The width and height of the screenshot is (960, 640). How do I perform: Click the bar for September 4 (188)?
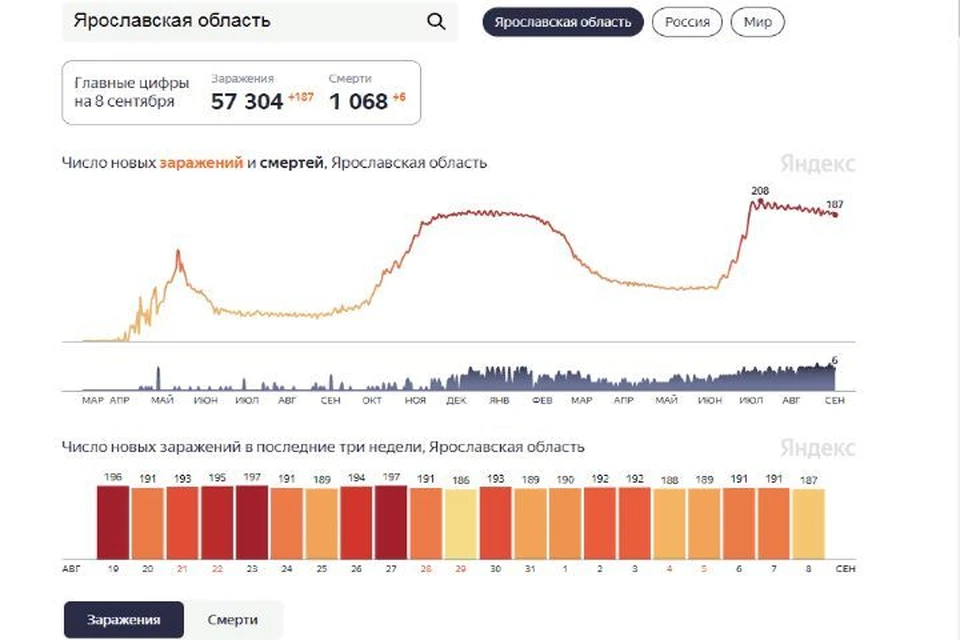(x=669, y=524)
